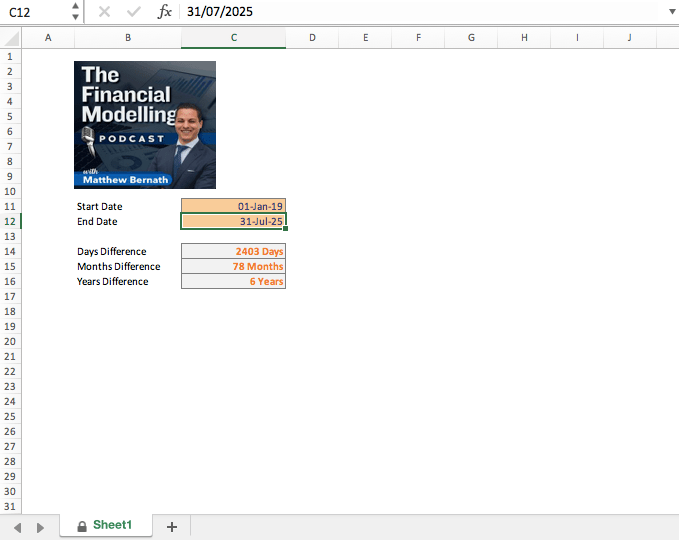Click the 'Years Difference' label

113,282
